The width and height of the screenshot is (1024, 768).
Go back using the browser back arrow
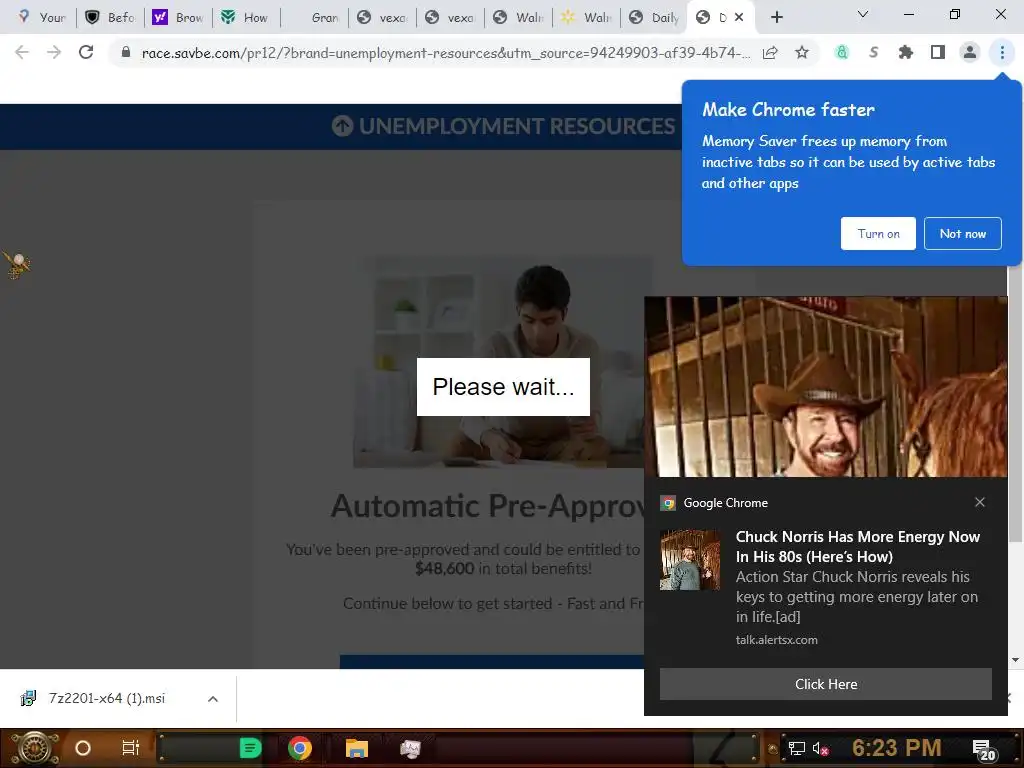(x=22, y=52)
